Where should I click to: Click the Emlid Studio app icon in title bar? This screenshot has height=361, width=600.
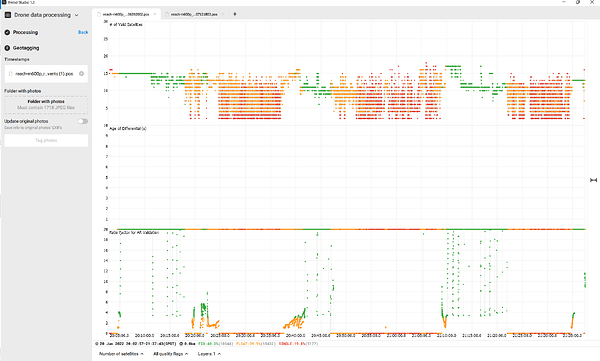point(4,2)
